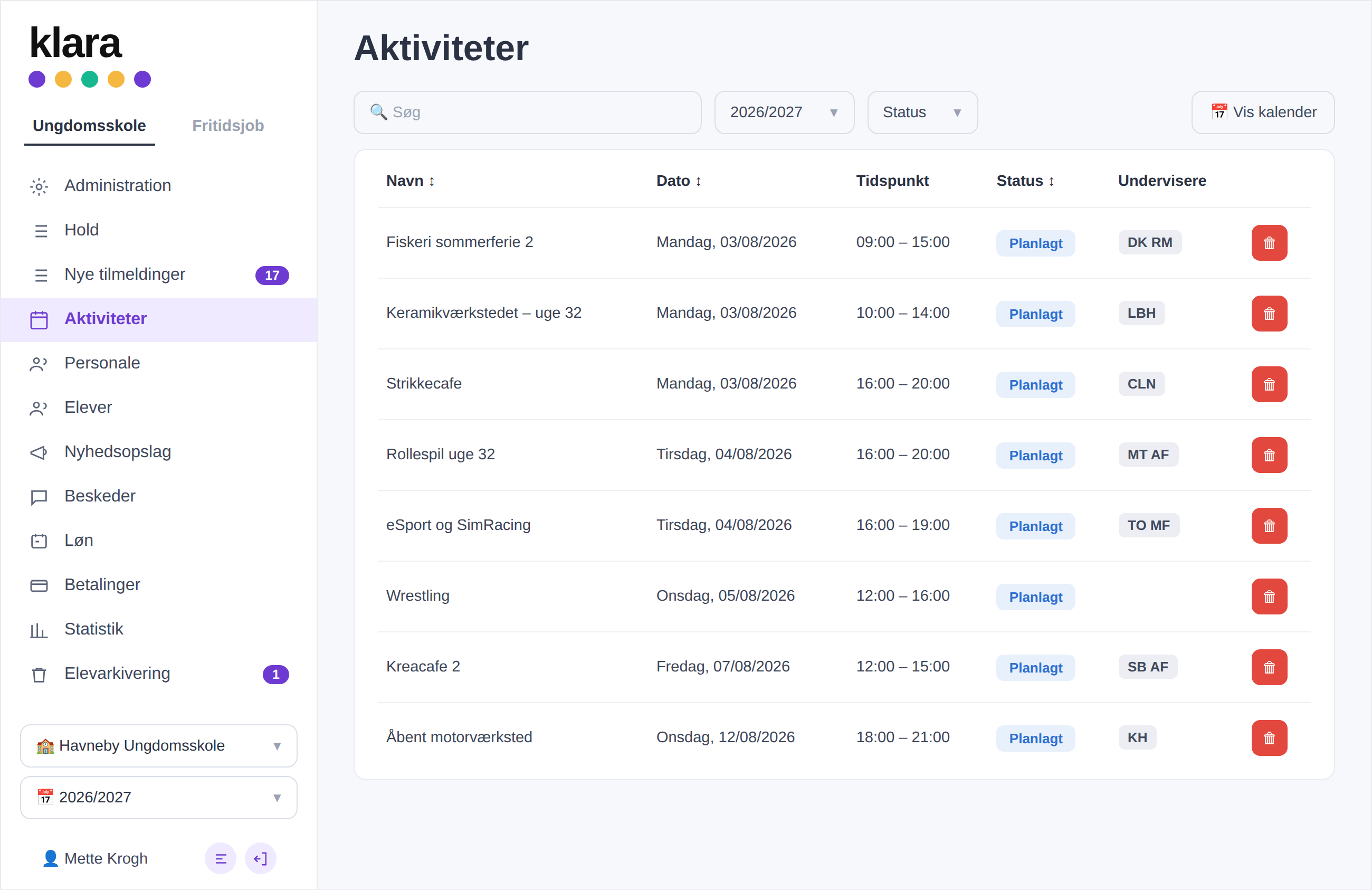Click the date Onsdag, 12/08/2026
The height and width of the screenshot is (890, 1372).
click(x=725, y=737)
